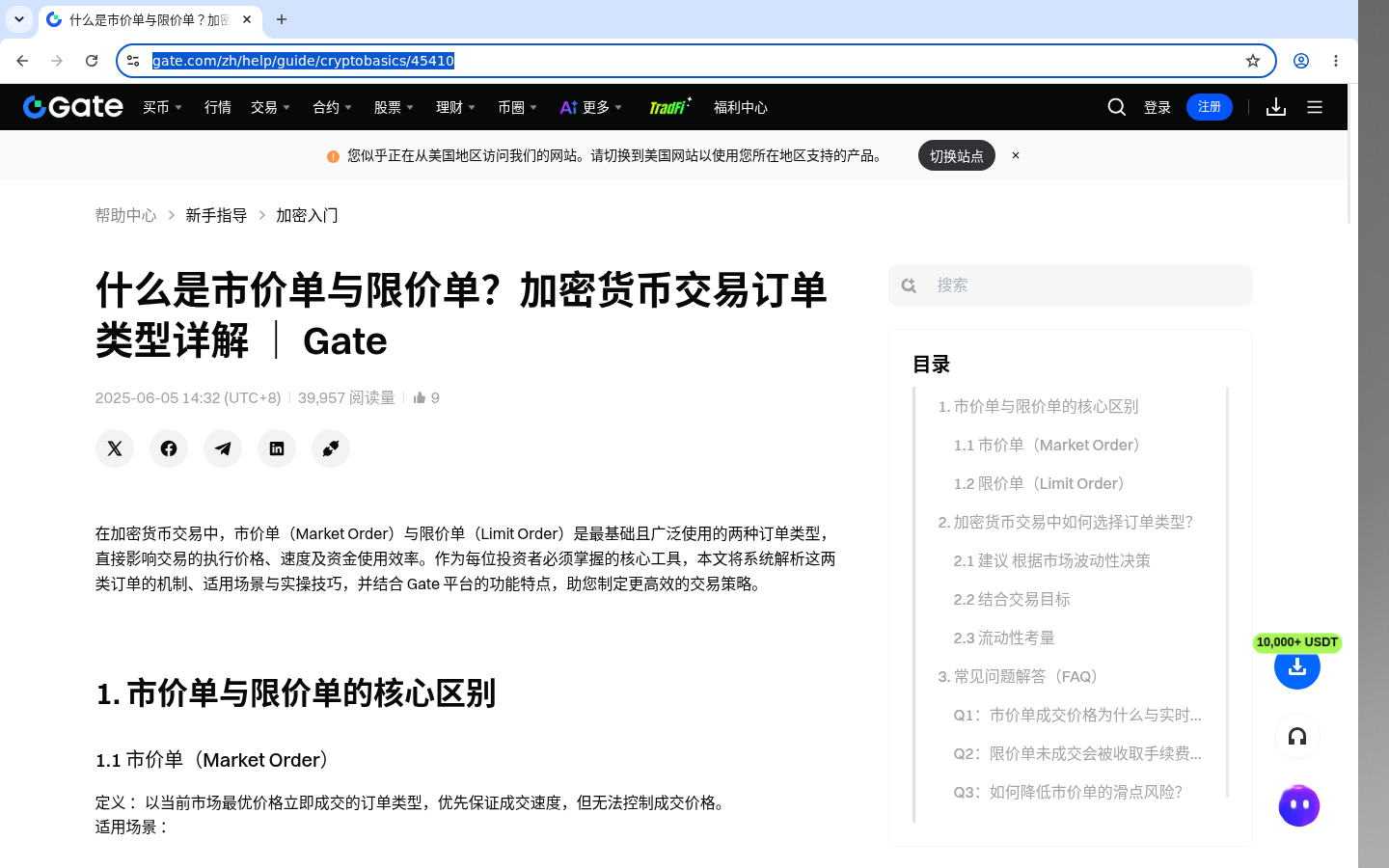
Task: Click the contents panel scrollbar
Action: [x=1227, y=592]
